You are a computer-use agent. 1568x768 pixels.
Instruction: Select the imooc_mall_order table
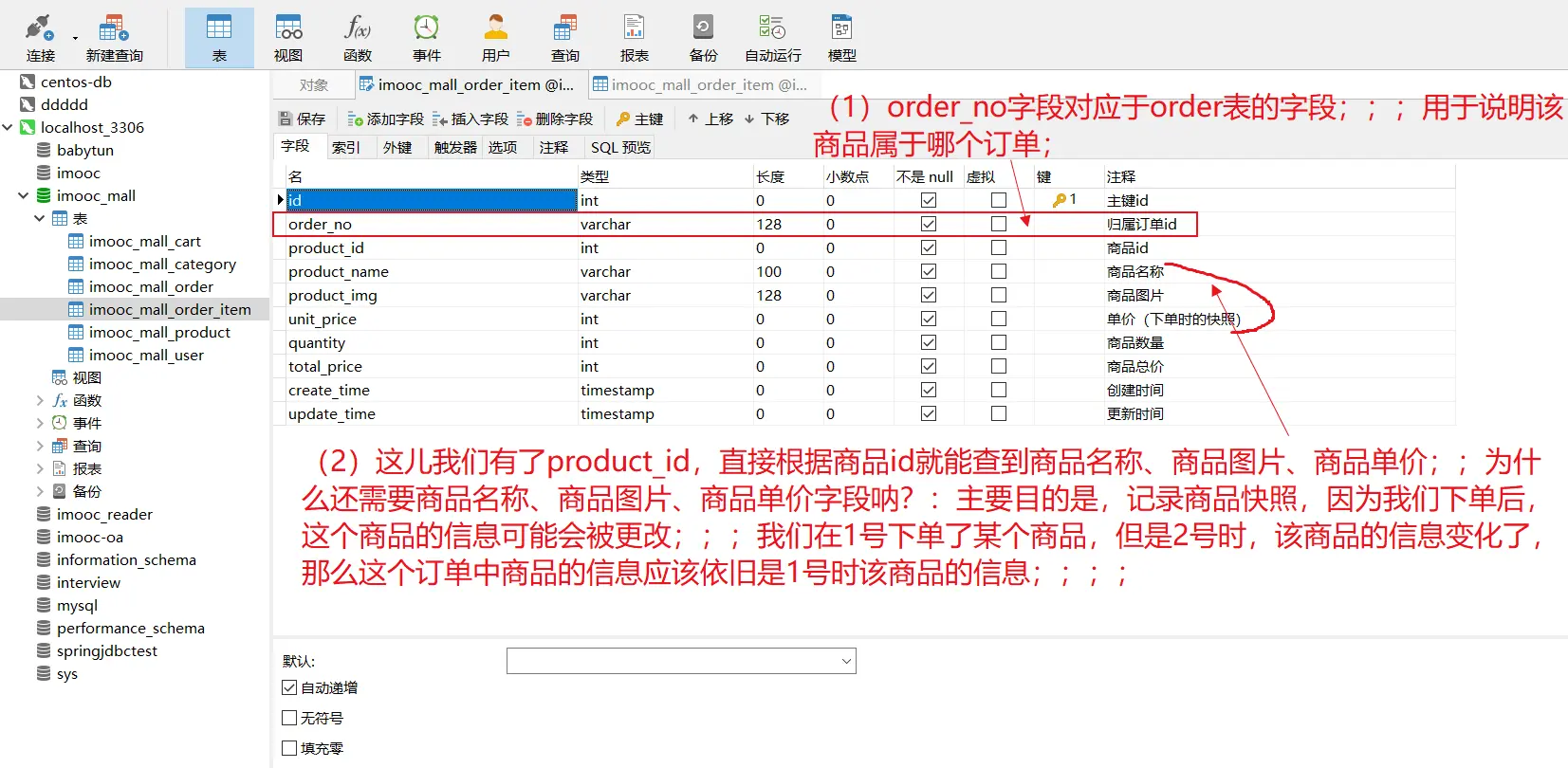pos(151,286)
